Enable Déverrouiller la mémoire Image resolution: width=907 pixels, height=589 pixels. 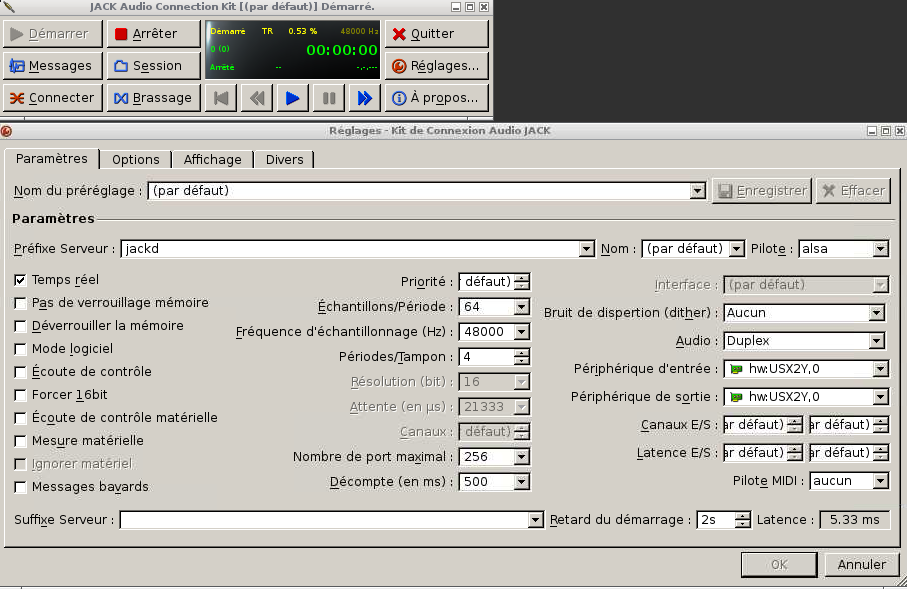click(20, 326)
